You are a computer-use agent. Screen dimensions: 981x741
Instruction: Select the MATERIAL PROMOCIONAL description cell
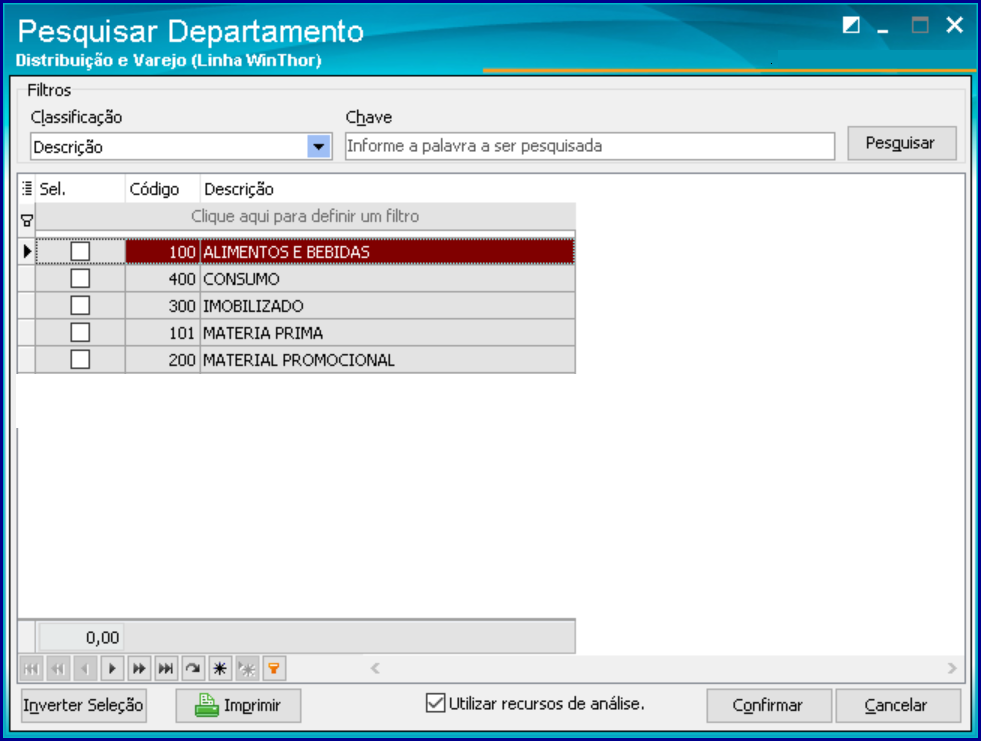coord(387,360)
